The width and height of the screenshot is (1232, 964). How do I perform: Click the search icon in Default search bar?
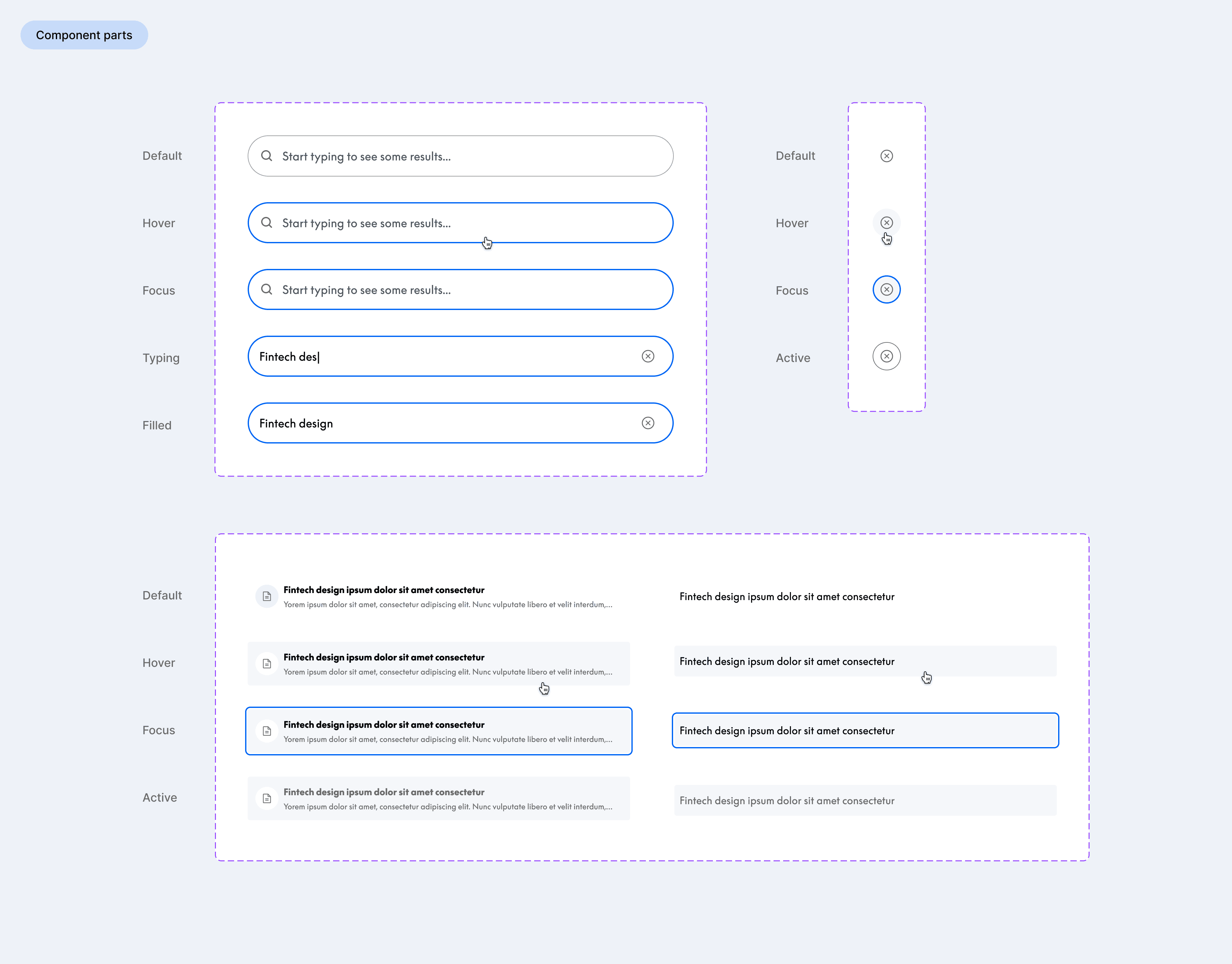tap(267, 156)
